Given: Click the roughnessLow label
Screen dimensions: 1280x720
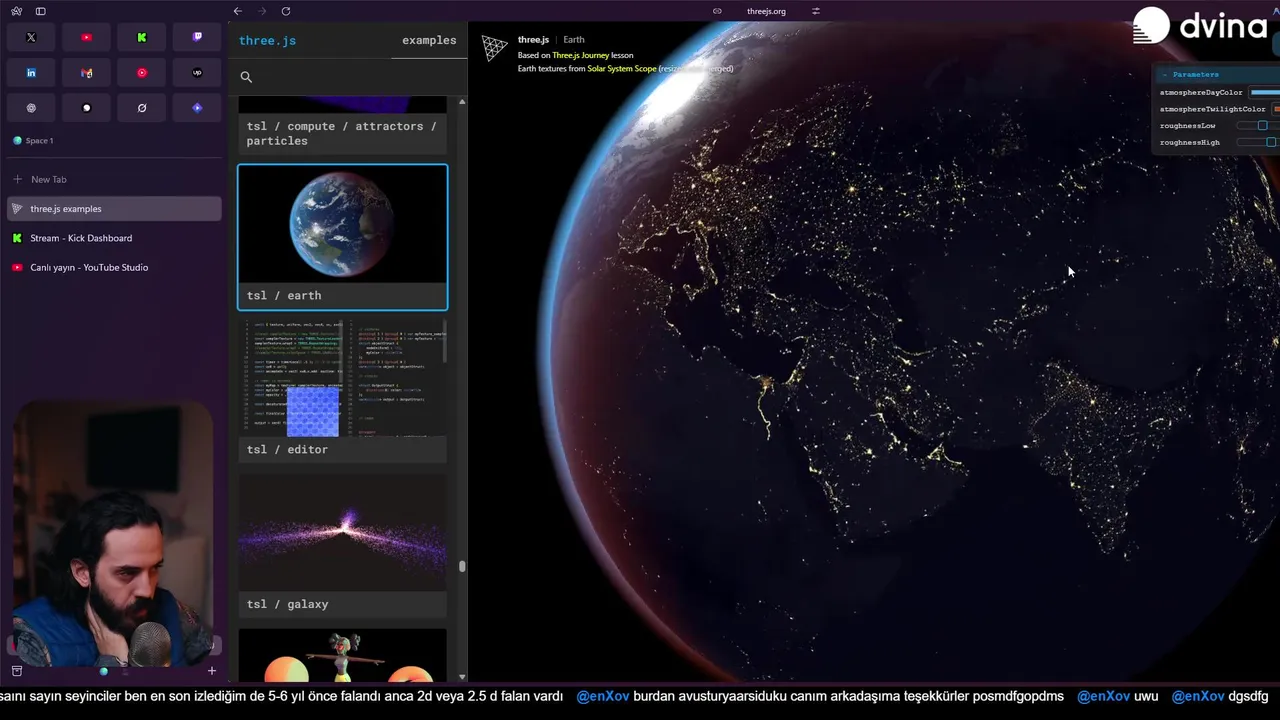Looking at the screenshot, I should coord(1188,126).
